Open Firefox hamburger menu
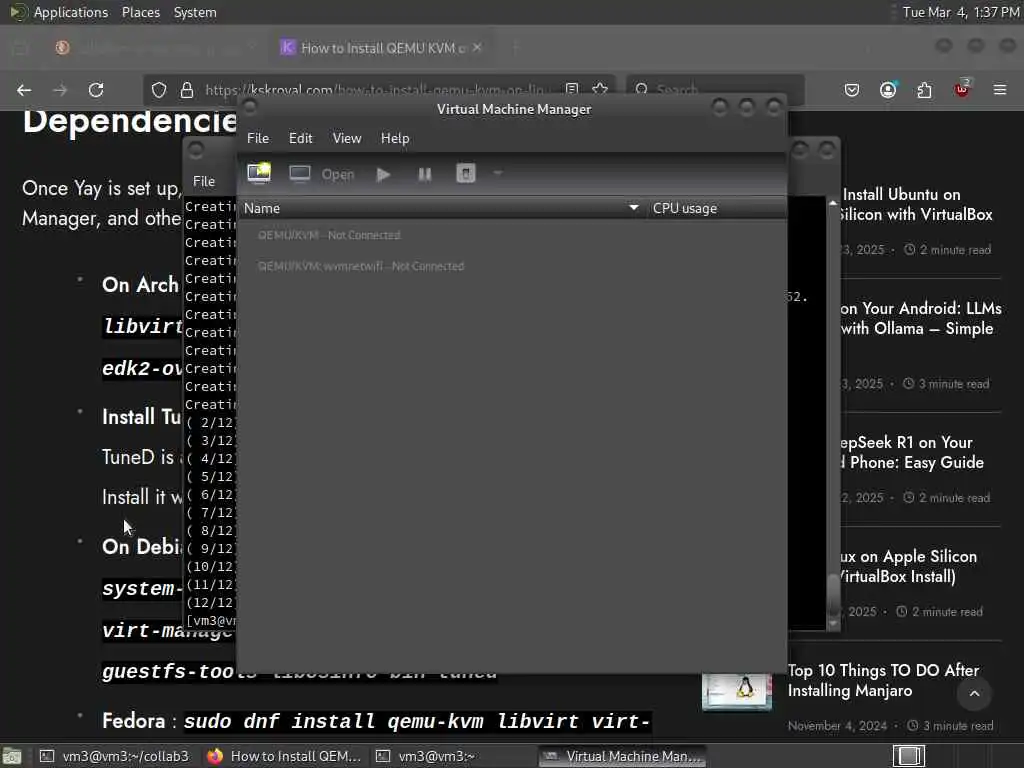This screenshot has height=768, width=1024. [x=1000, y=90]
